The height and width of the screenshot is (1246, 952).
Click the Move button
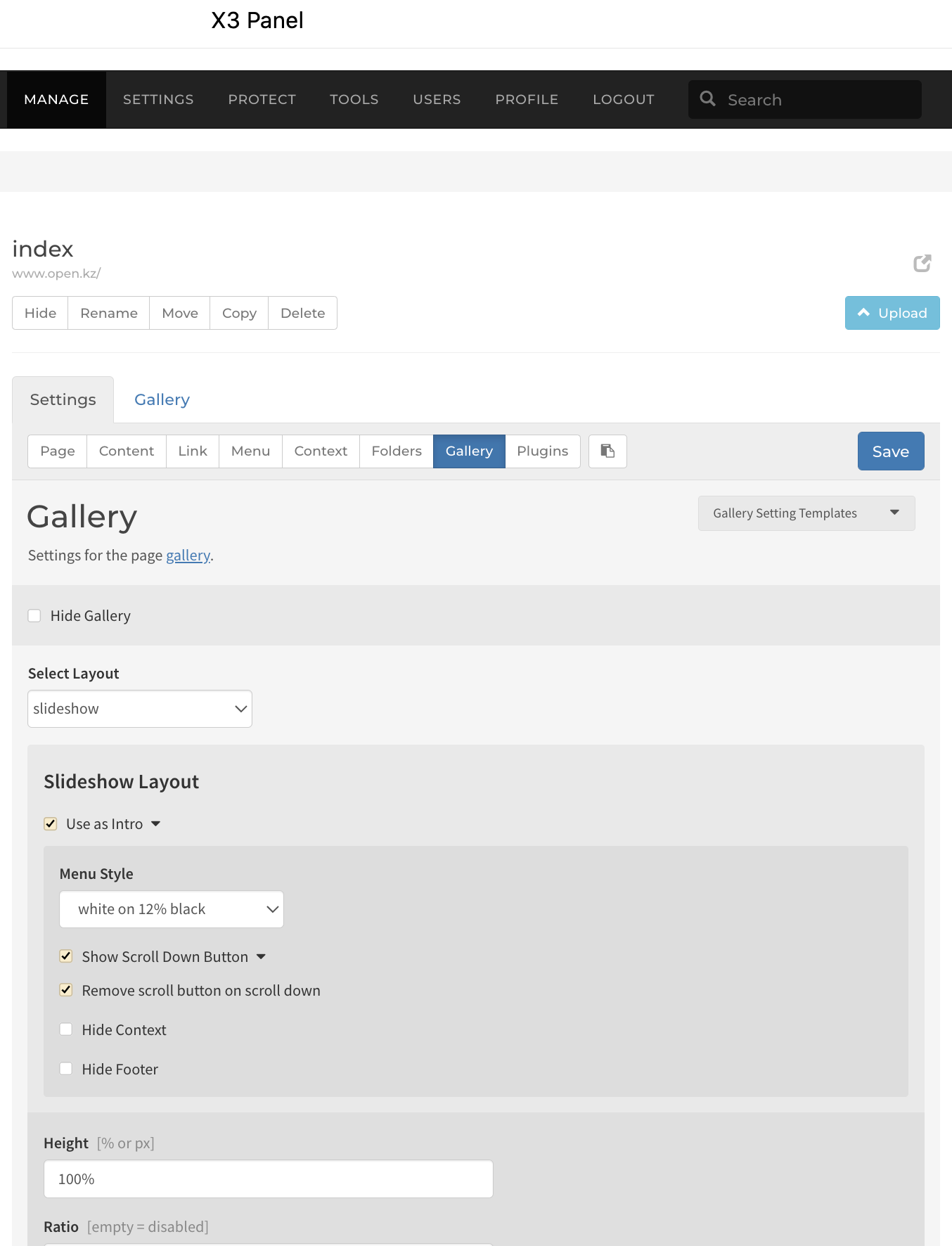click(180, 313)
